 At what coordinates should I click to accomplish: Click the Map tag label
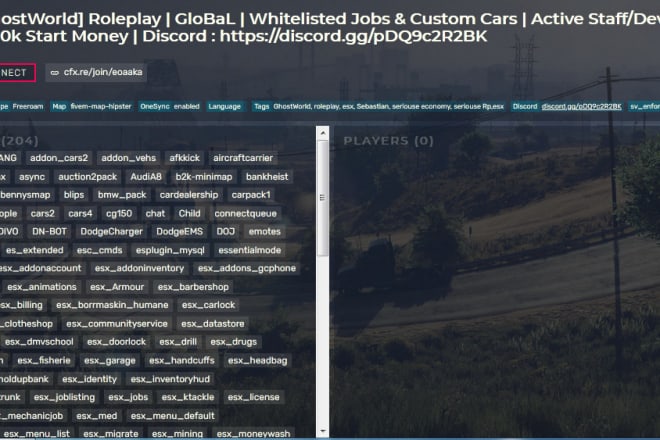(59, 107)
